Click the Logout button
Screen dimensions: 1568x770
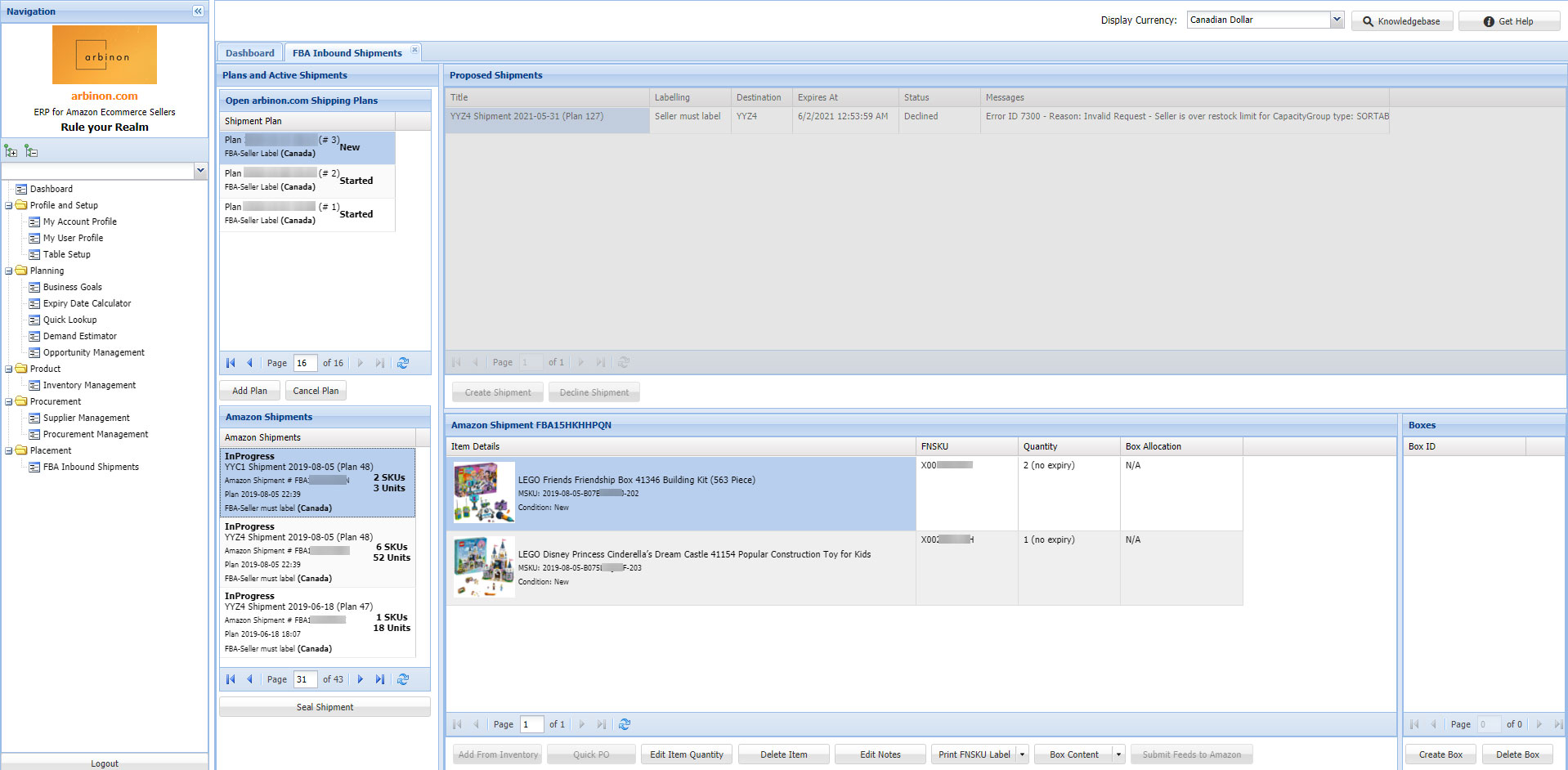(x=105, y=763)
